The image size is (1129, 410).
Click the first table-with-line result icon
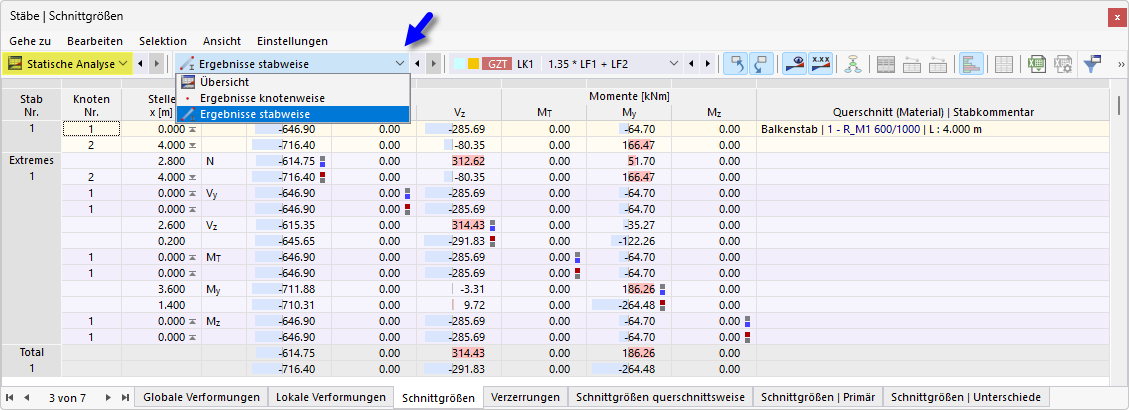pos(912,63)
